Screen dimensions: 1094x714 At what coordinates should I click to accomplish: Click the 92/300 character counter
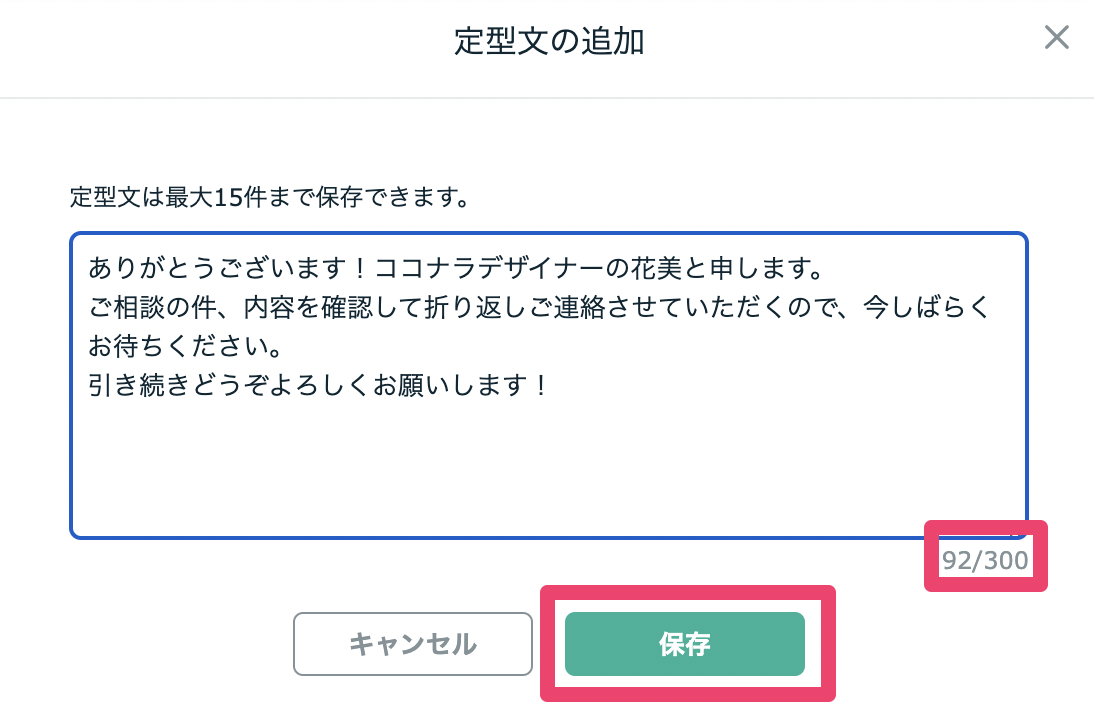click(985, 561)
